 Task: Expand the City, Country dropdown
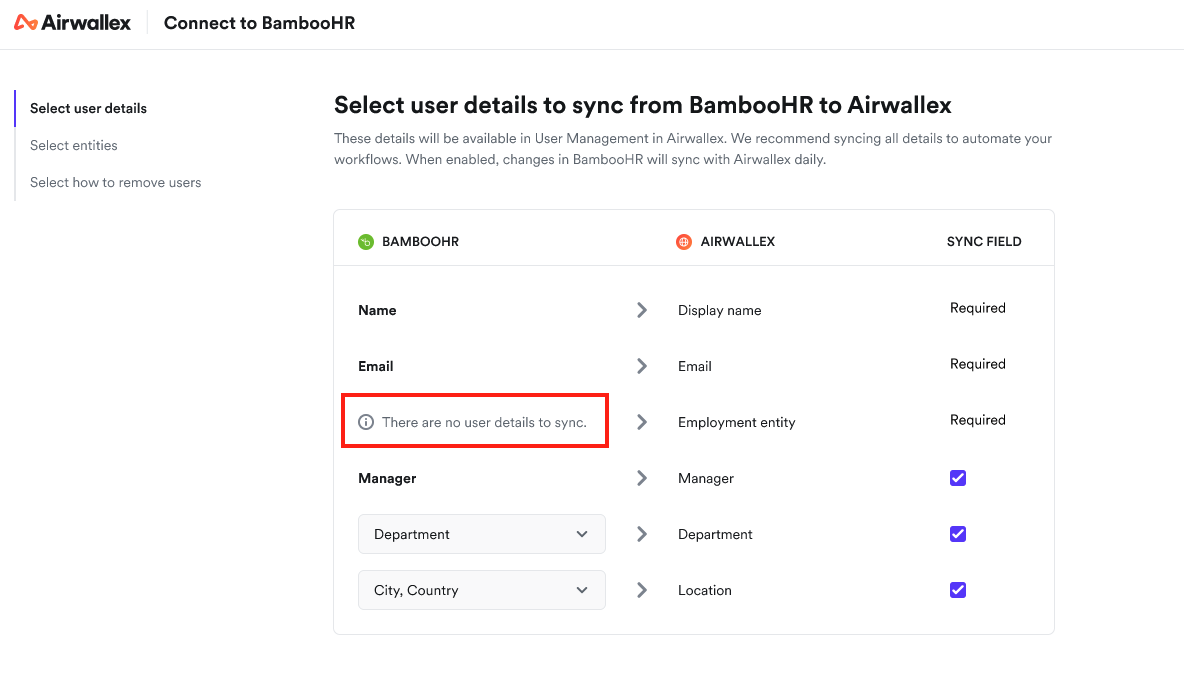(x=482, y=590)
